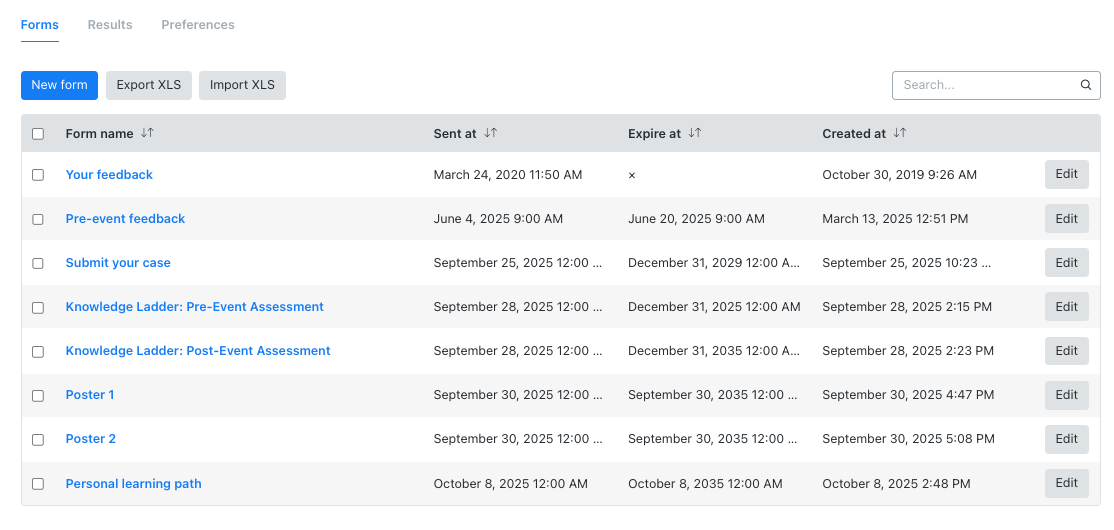1114x530 pixels.
Task: Click the Sent at column header
Action: (455, 134)
